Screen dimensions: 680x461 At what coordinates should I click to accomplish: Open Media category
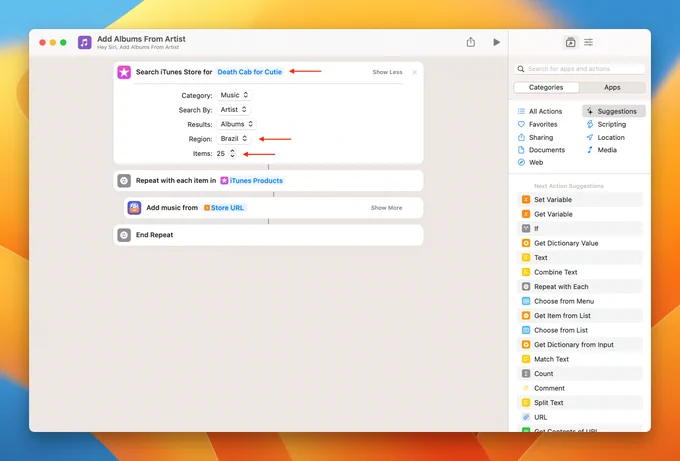[602, 150]
